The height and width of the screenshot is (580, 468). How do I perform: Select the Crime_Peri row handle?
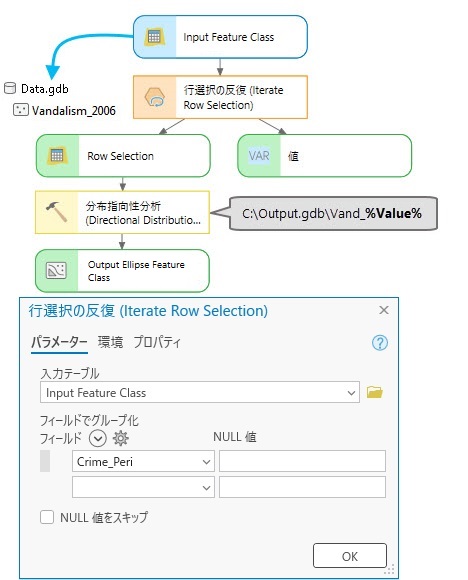pos(45,461)
